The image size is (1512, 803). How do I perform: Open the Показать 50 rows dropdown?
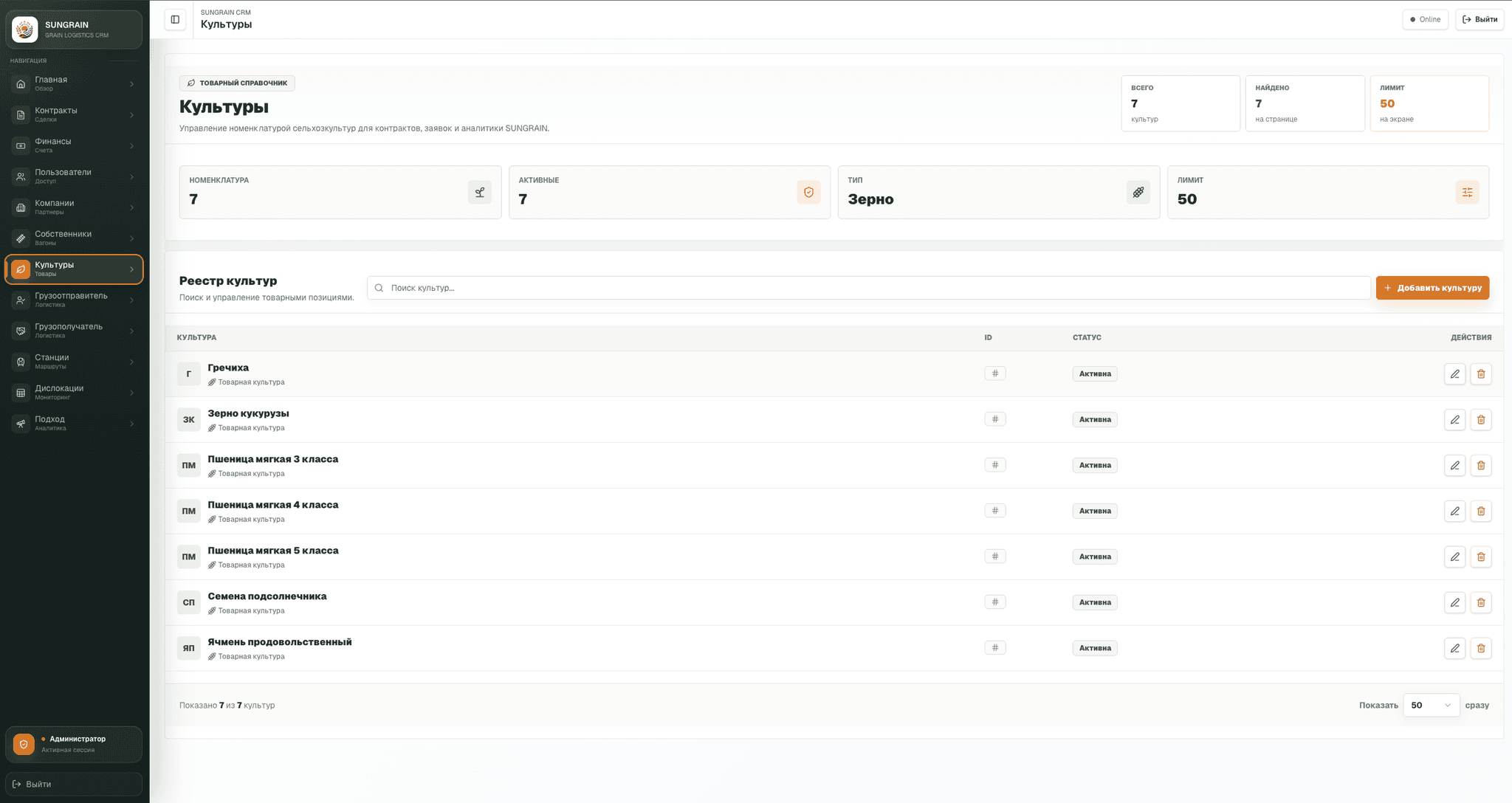tap(1431, 706)
